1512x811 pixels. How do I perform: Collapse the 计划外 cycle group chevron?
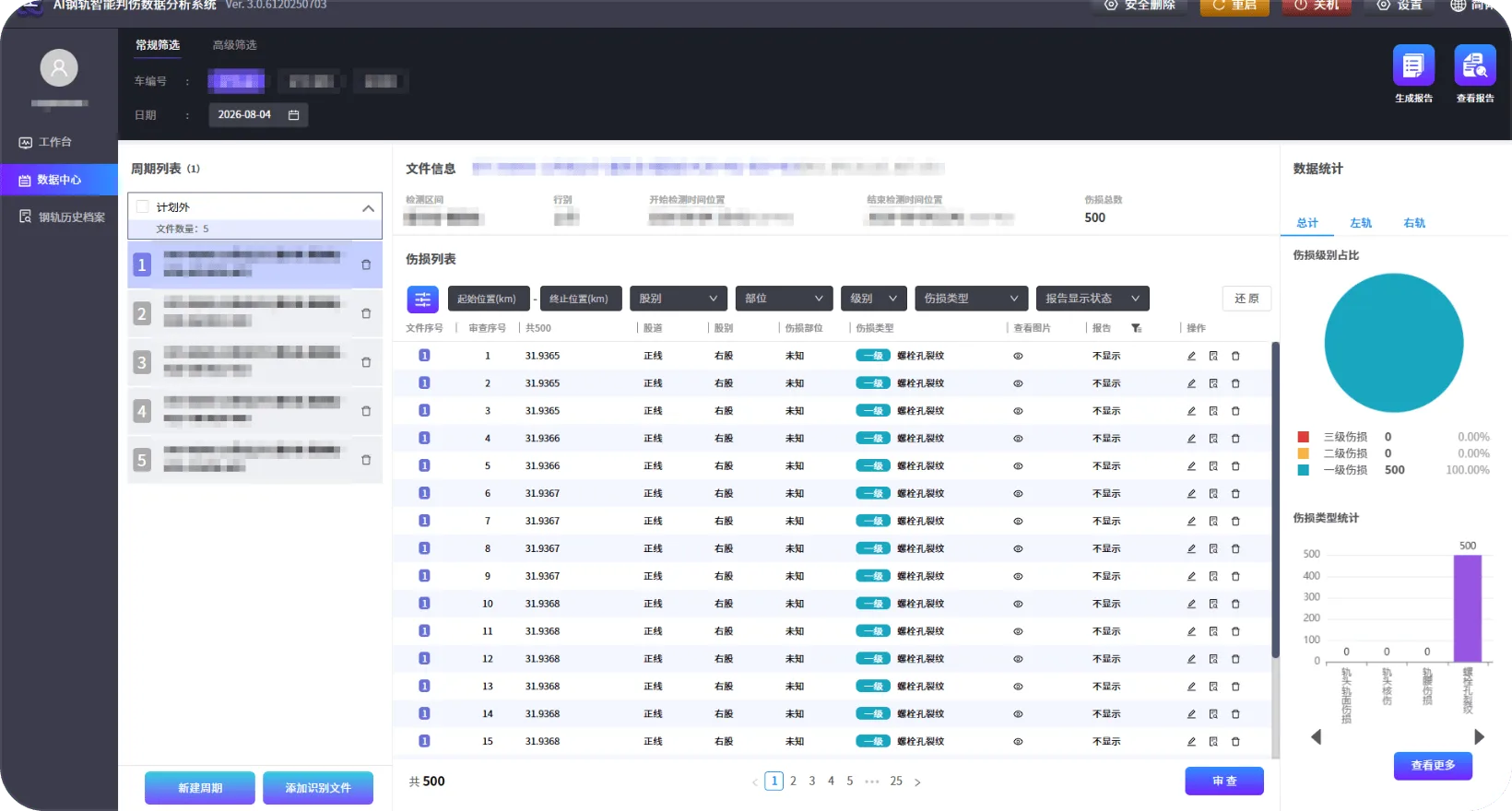(368, 208)
